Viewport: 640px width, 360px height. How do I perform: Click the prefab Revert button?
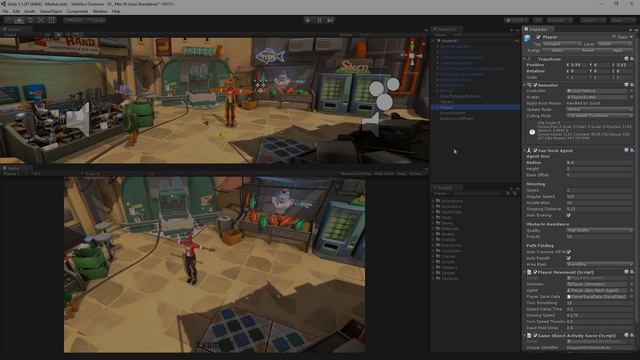tap(588, 50)
